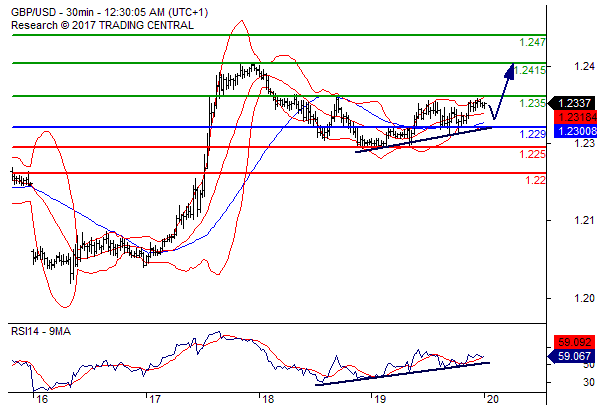Viewport: 597px width, 418px height.
Task: Click the GBP/USD 30min chart title
Action: click(x=110, y=12)
